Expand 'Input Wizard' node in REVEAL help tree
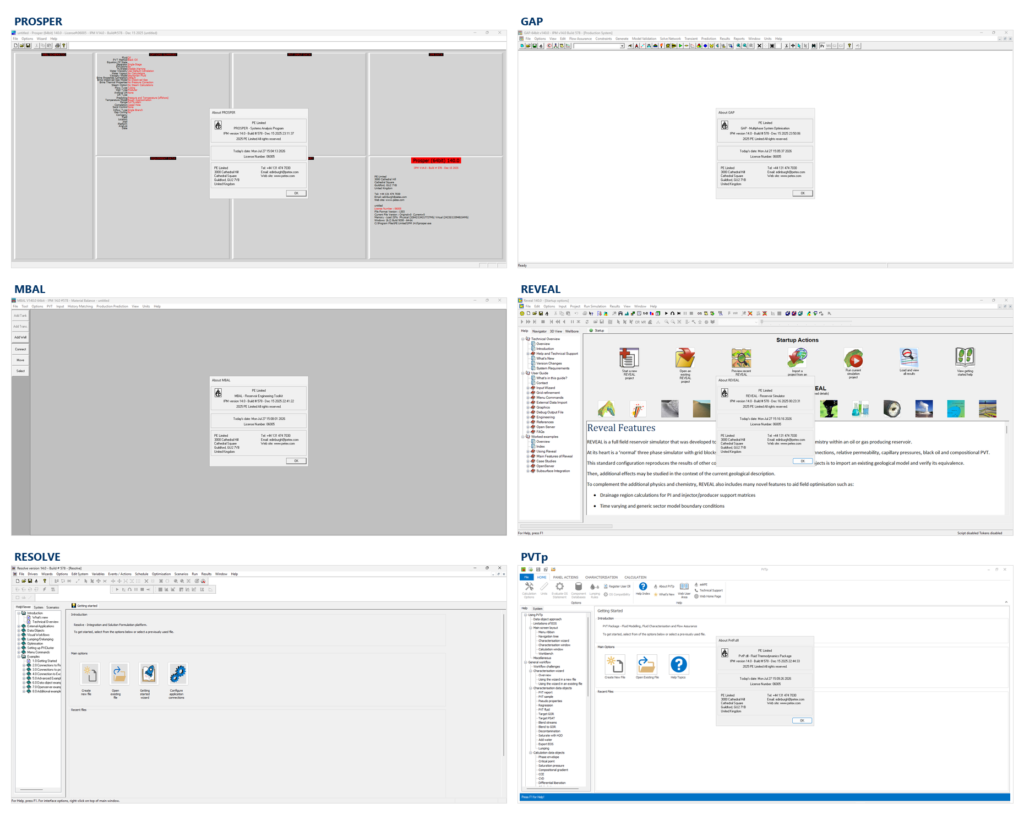This screenshot has height=814, width=1024. pos(528,388)
